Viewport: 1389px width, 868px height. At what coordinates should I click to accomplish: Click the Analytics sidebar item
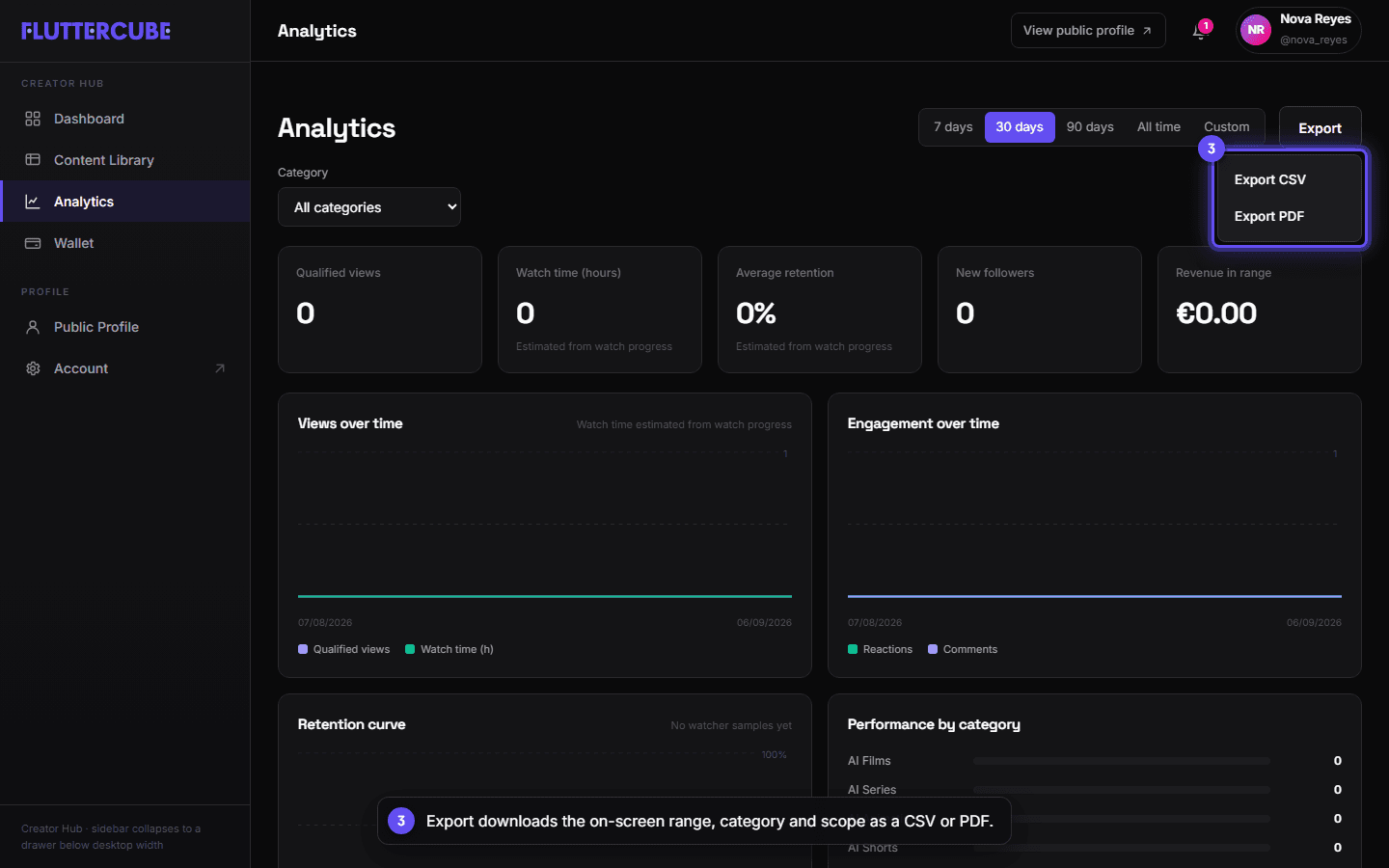(125, 202)
